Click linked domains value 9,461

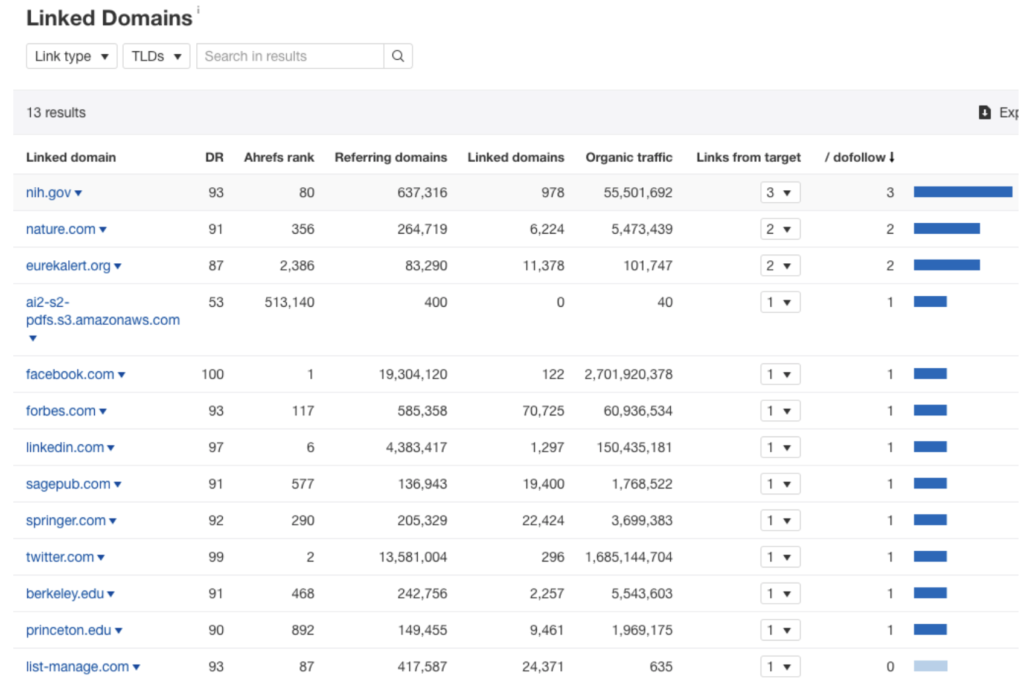click(x=547, y=630)
